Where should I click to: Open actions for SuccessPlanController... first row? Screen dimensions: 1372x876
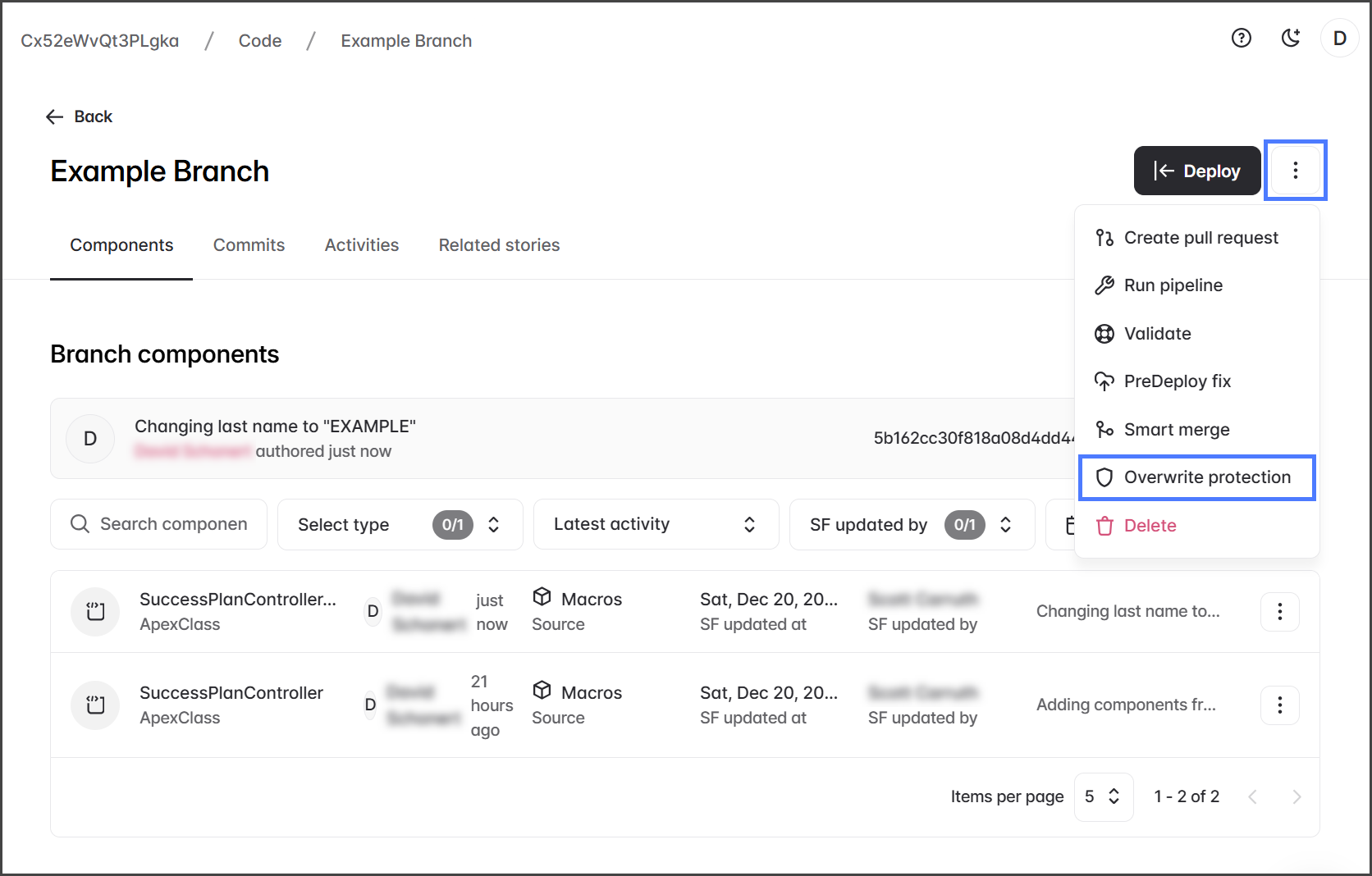click(x=1279, y=612)
